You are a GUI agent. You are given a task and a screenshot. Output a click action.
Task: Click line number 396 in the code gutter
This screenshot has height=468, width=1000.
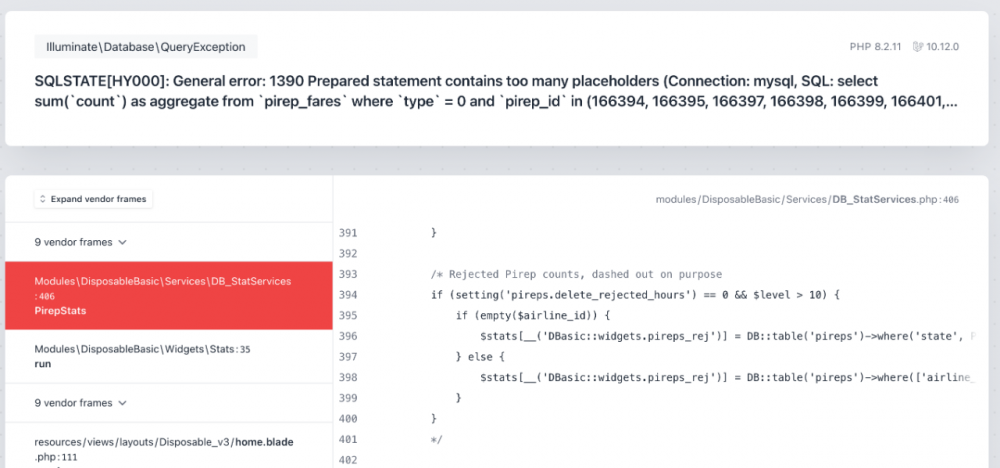point(348,336)
